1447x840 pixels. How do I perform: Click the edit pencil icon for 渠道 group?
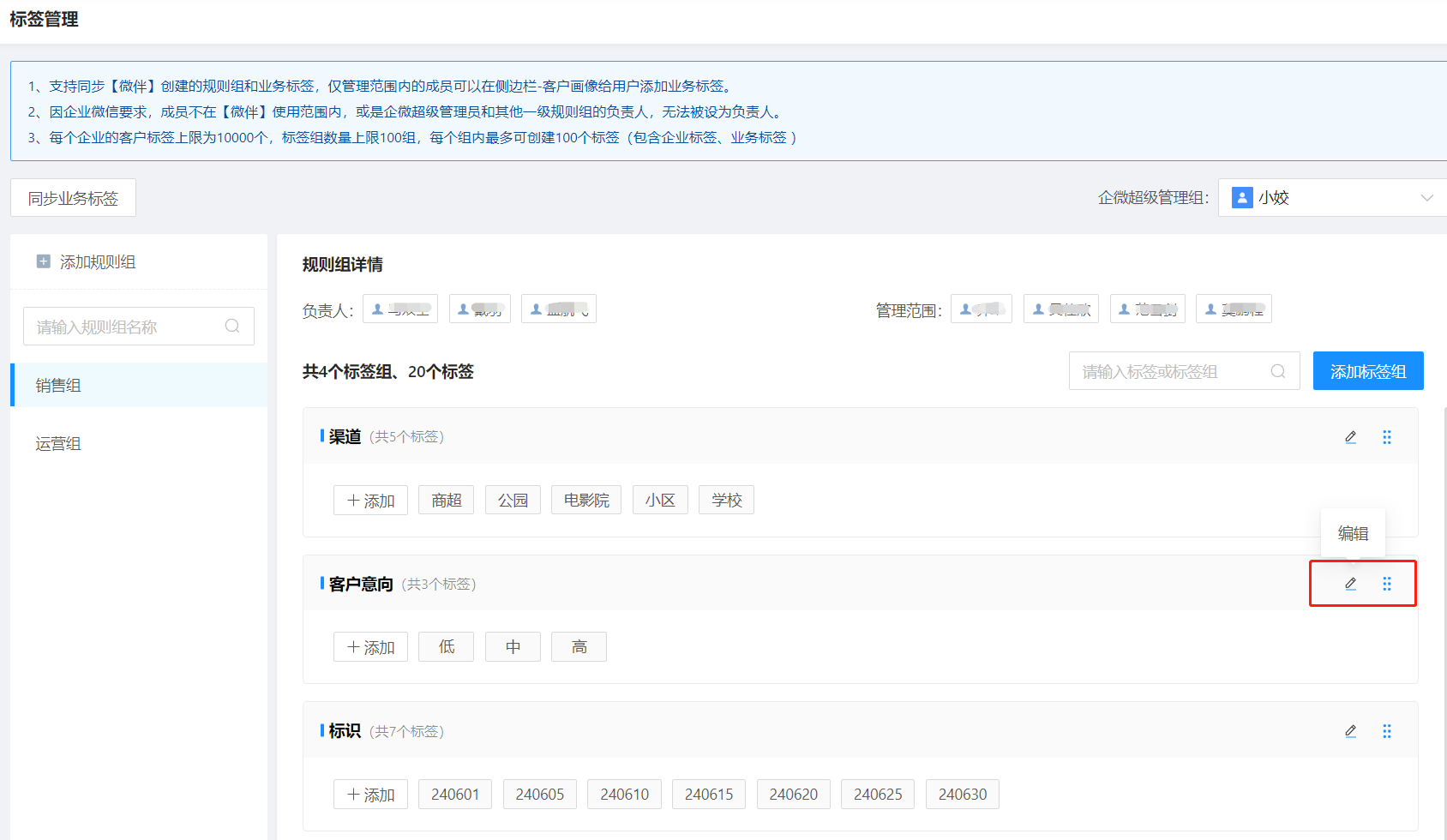1350,437
